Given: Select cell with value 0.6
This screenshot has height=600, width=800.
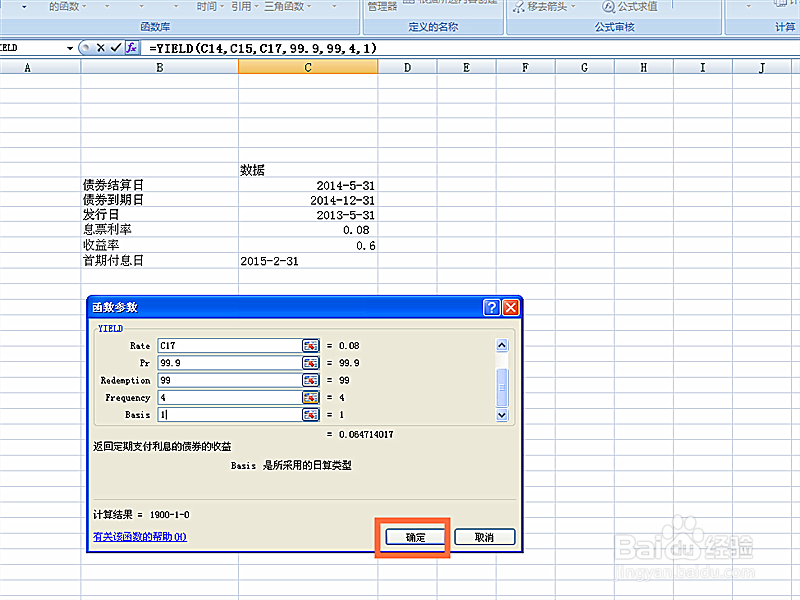Looking at the screenshot, I should pos(308,245).
